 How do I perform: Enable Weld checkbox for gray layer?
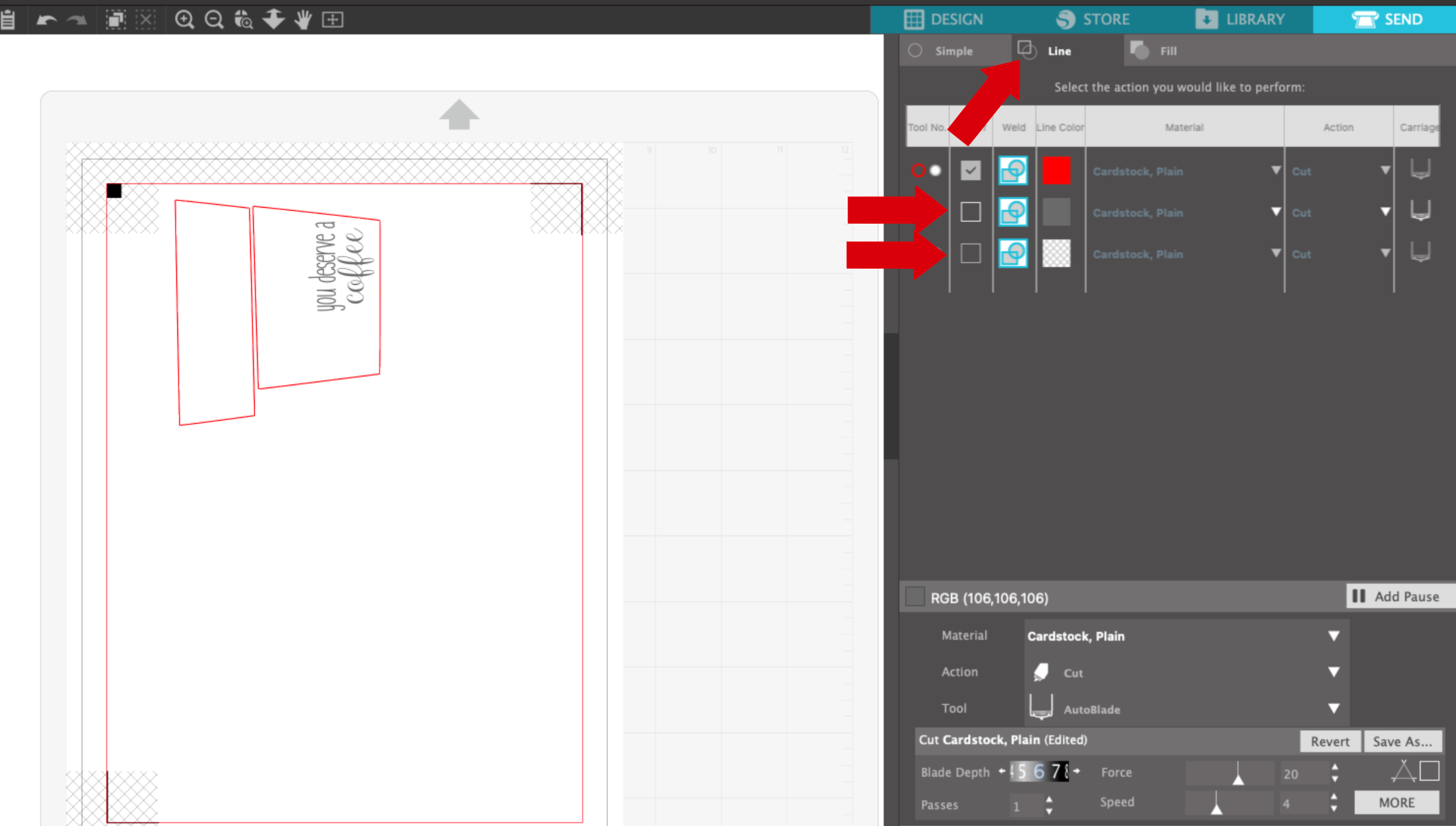coord(969,212)
